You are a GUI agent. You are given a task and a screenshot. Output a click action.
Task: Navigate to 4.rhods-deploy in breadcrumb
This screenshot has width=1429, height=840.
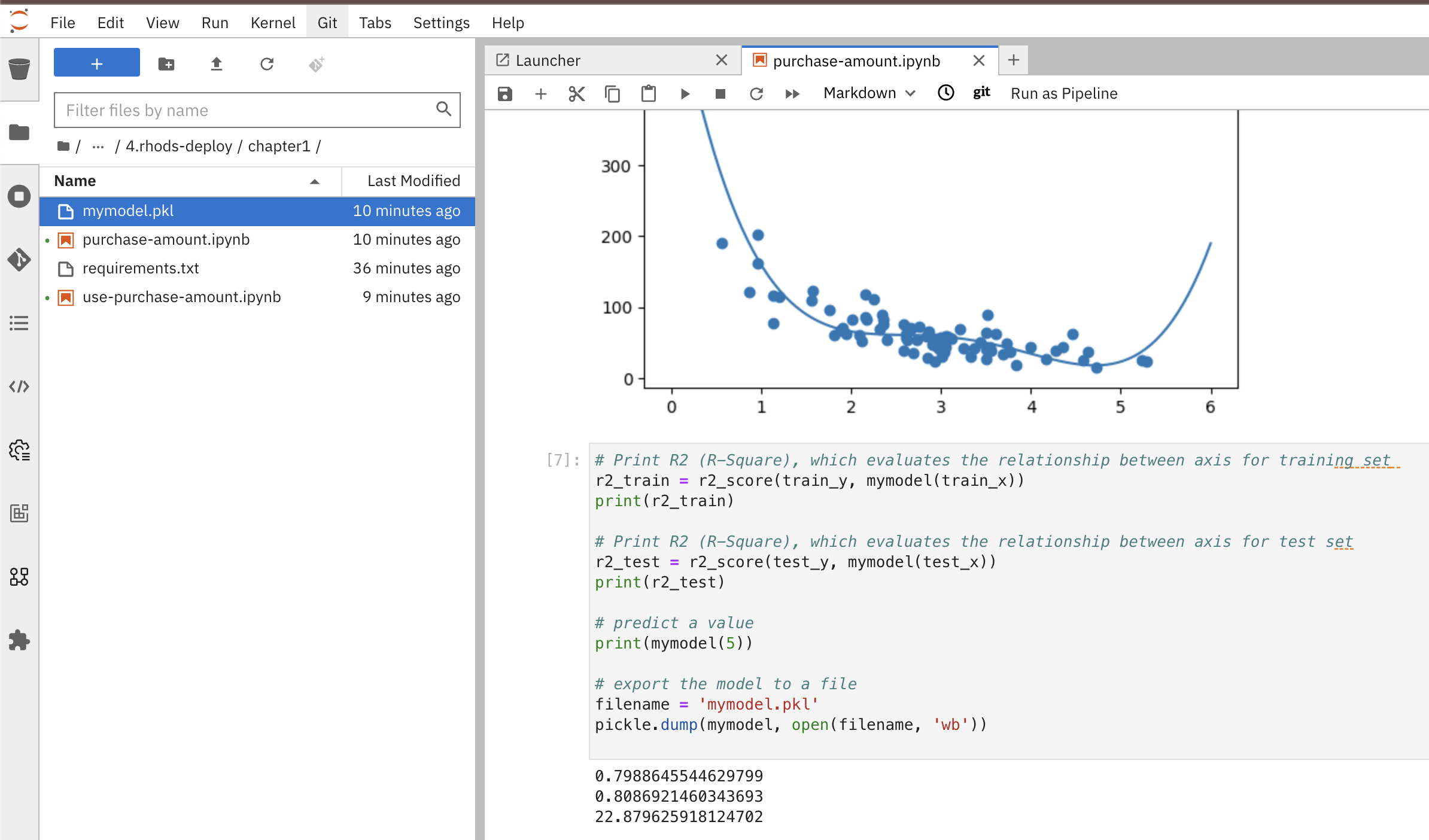point(179,147)
